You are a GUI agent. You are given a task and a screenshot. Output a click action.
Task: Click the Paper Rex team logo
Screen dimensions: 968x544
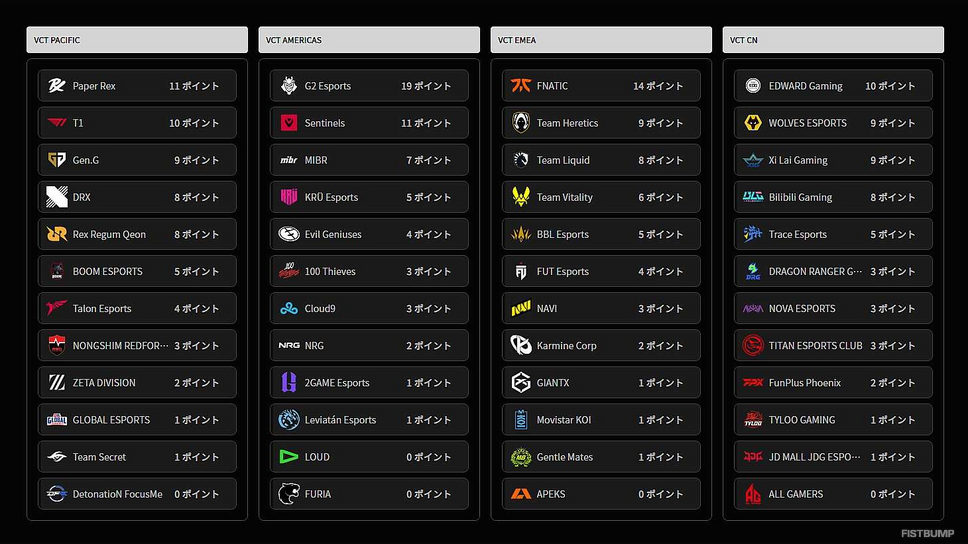[57, 86]
